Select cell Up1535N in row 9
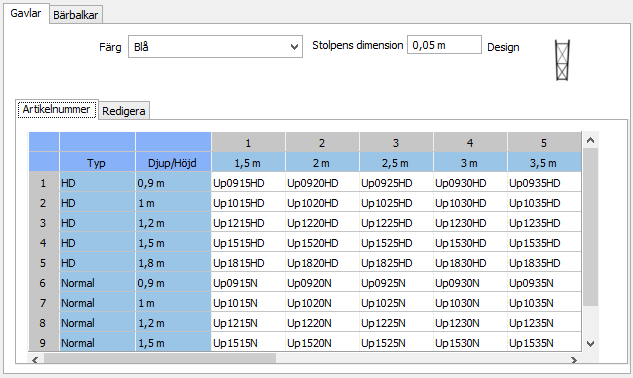633x378 pixels. (544, 343)
